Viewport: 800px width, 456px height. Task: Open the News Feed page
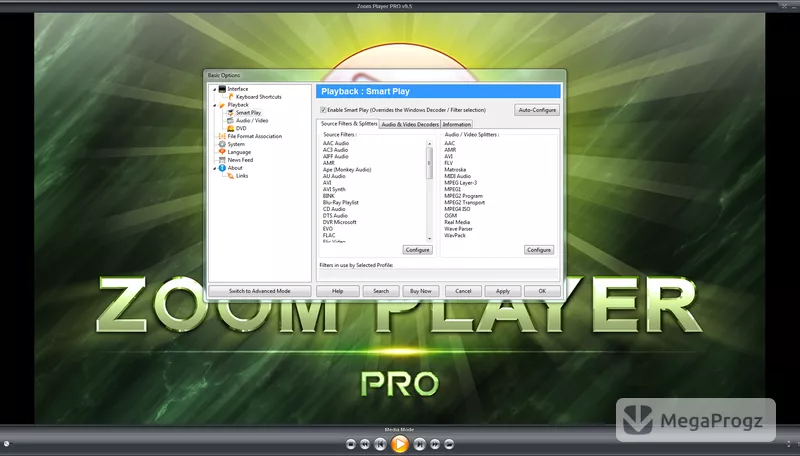coord(240,160)
